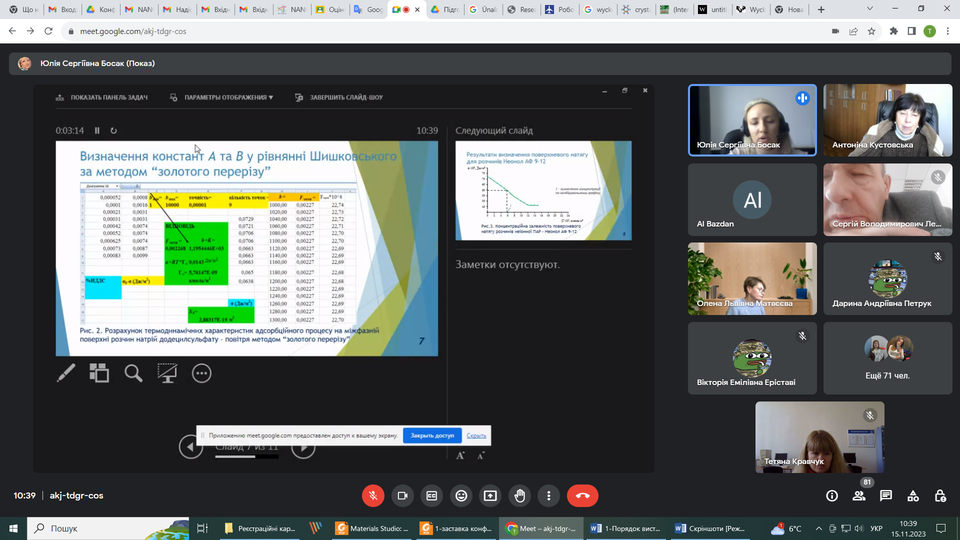Turn on closed captions
Image resolution: width=960 pixels, height=540 pixels.
coord(432,495)
